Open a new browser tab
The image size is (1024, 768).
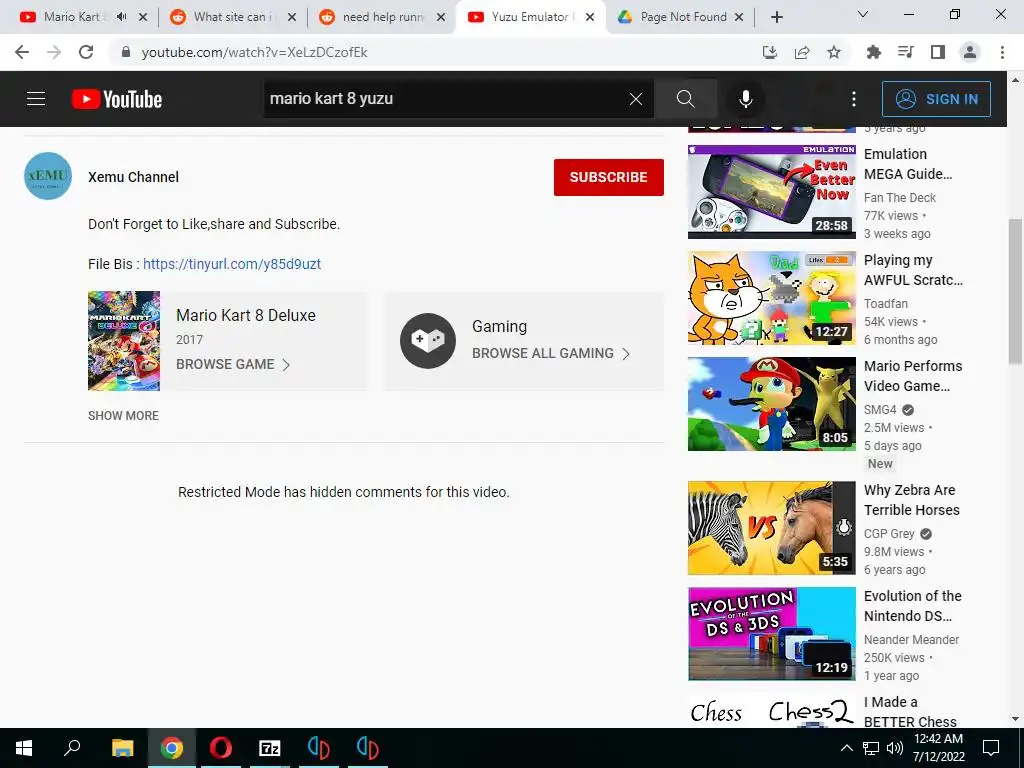click(776, 17)
